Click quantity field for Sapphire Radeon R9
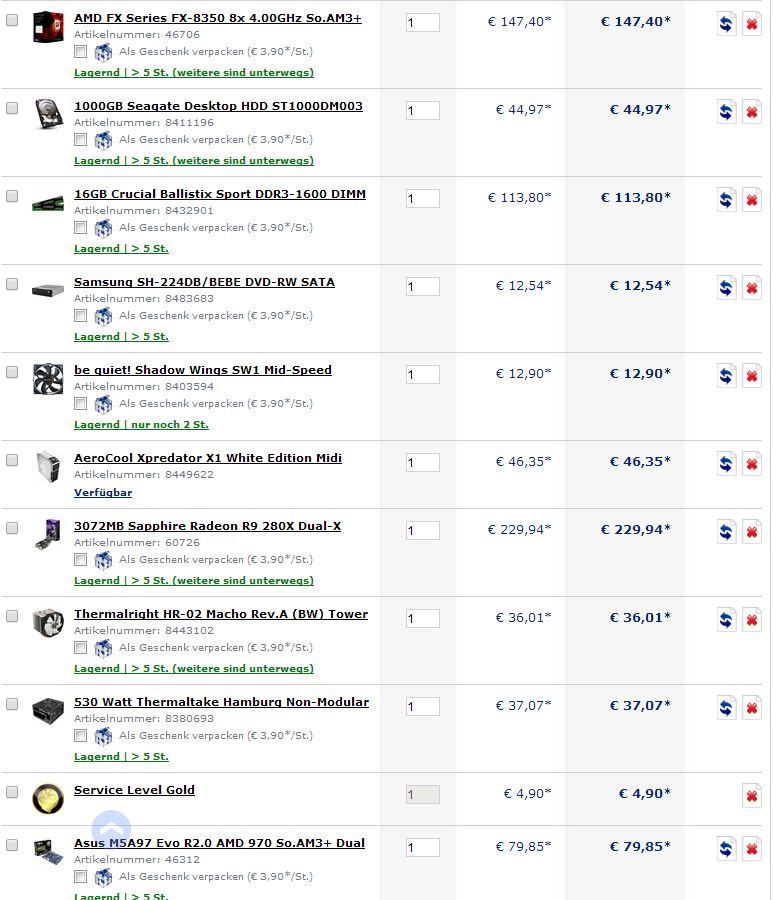The image size is (773, 900). [423, 530]
